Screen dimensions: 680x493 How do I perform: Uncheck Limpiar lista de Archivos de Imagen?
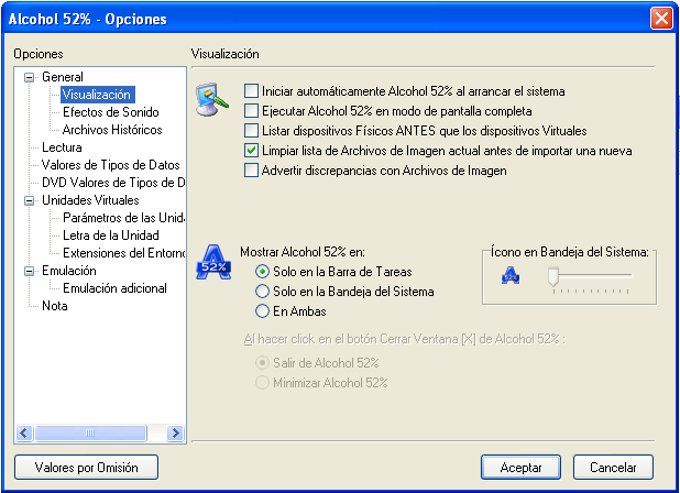tap(251, 150)
